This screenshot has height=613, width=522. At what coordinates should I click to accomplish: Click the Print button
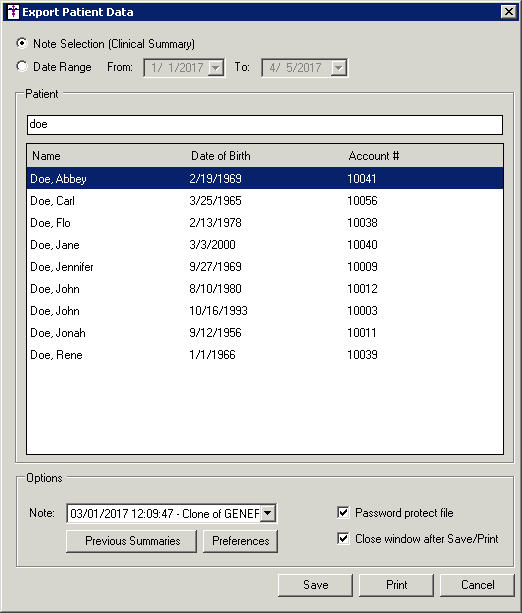[x=396, y=585]
